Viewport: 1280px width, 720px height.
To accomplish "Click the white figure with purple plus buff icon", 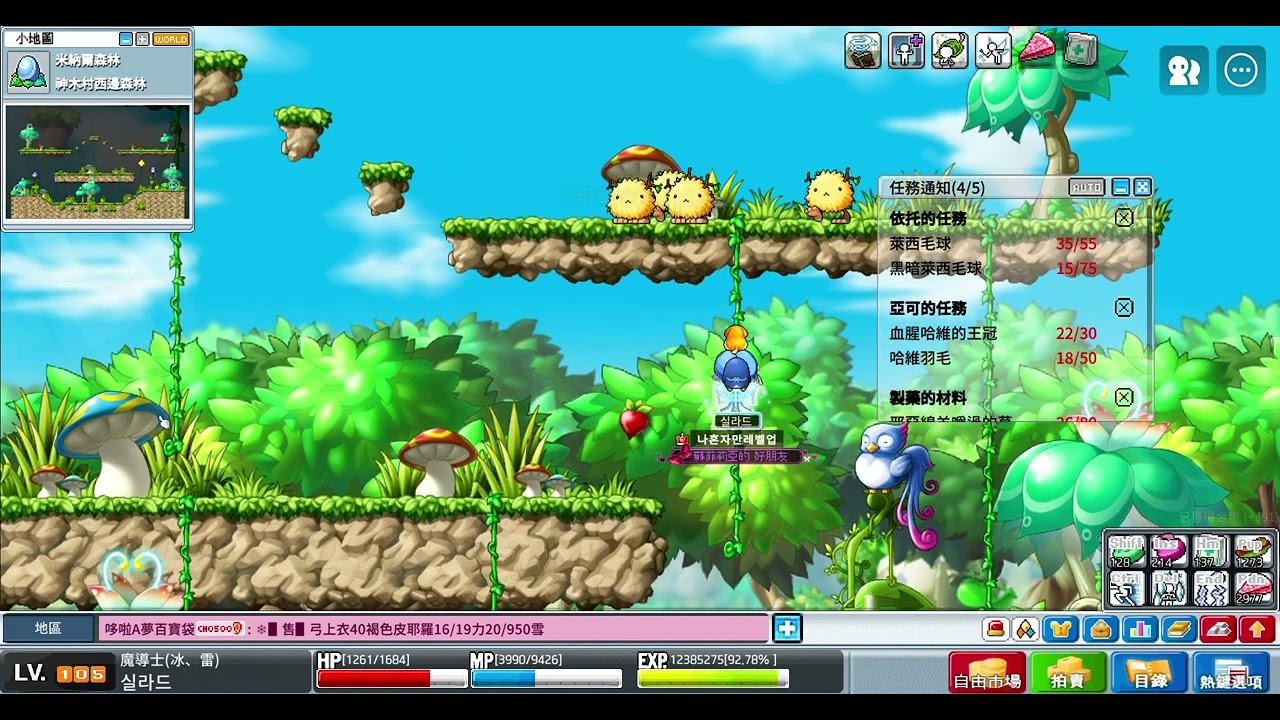I will pos(906,50).
